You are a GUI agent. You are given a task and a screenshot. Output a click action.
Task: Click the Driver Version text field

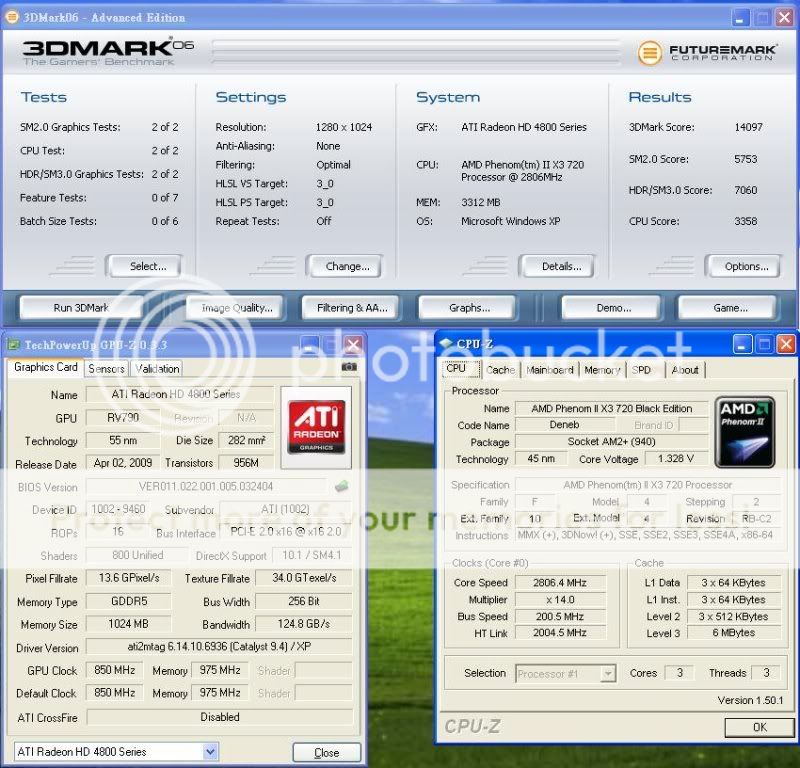point(219,648)
